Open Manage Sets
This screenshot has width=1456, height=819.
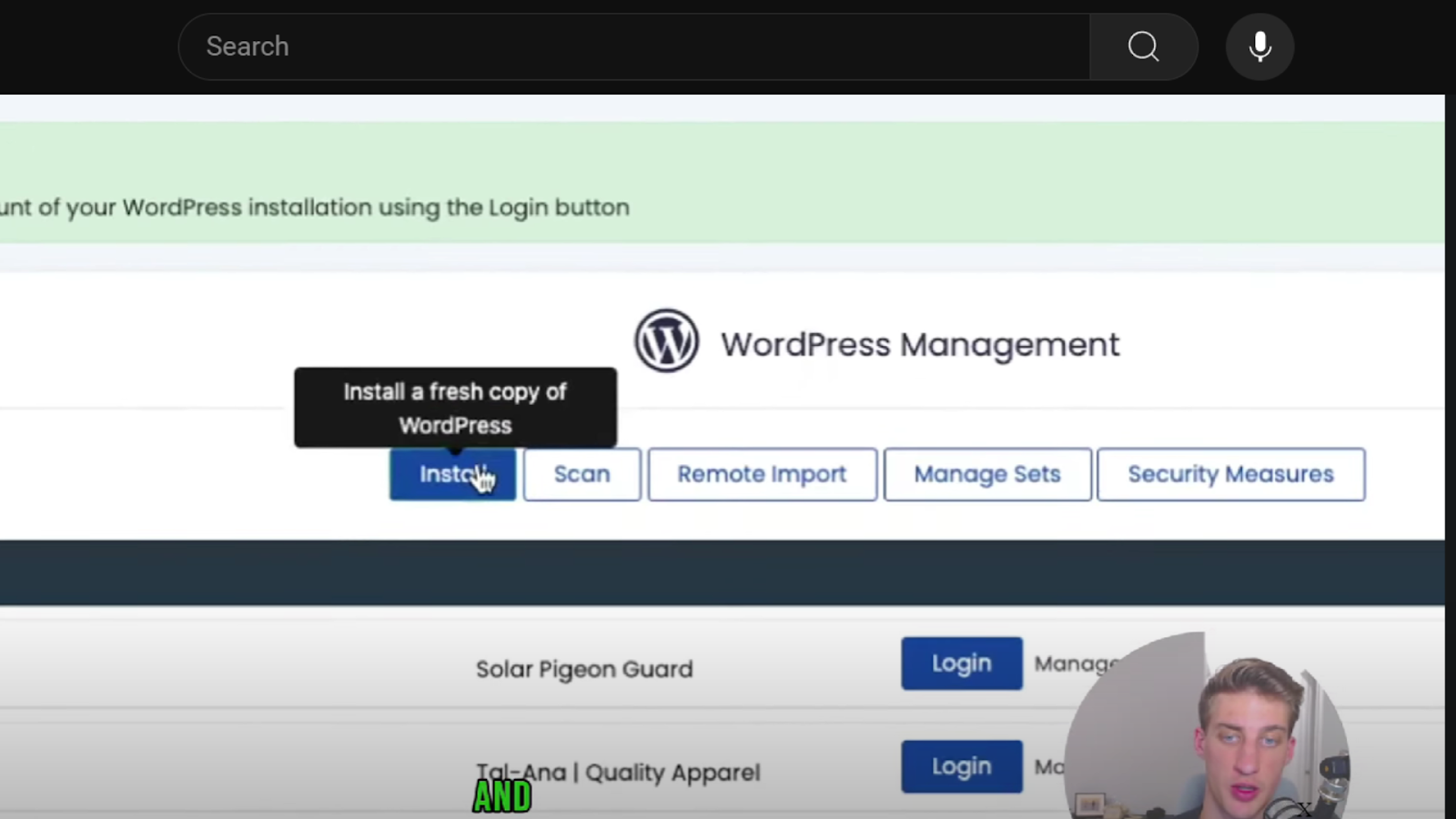[x=987, y=474]
